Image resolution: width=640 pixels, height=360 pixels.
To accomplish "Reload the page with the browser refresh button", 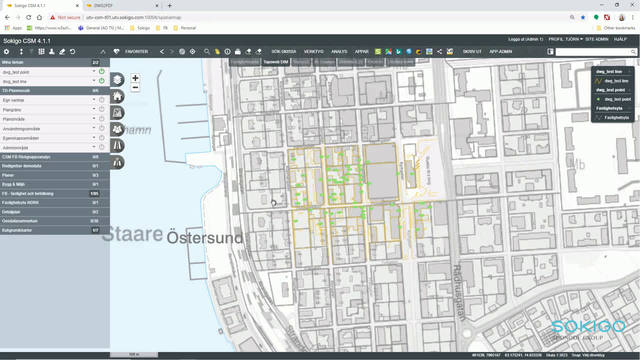I will pos(29,18).
